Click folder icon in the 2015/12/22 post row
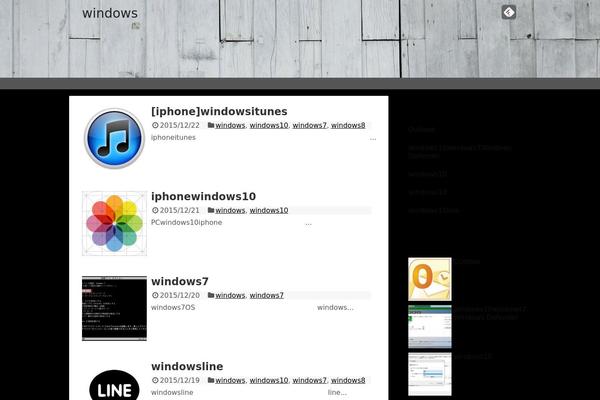 [x=211, y=125]
